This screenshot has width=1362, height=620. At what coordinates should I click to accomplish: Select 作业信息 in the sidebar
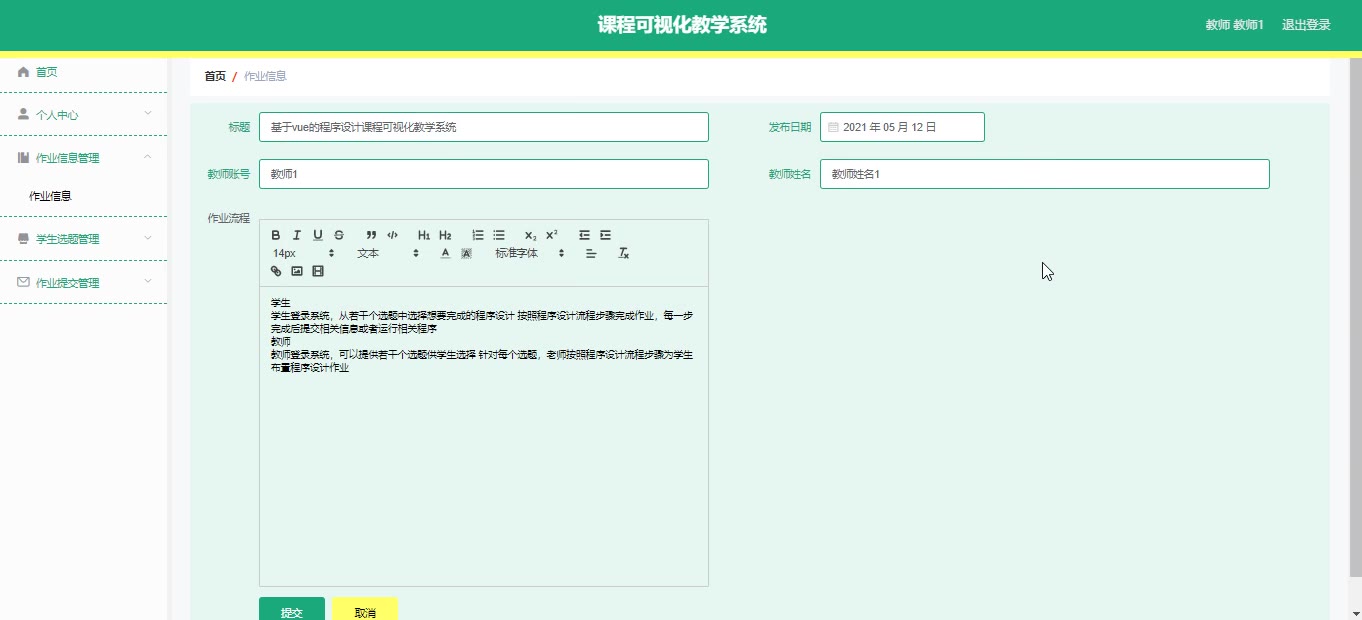point(49,195)
